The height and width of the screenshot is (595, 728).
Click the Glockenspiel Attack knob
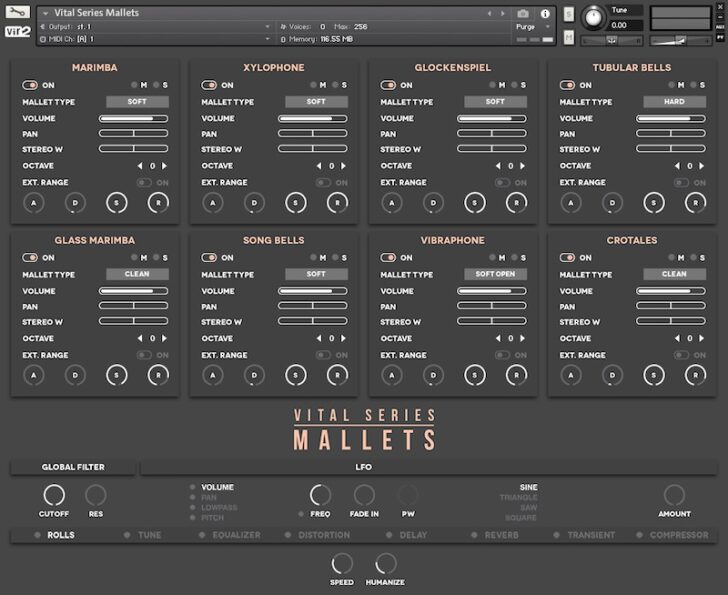point(392,203)
